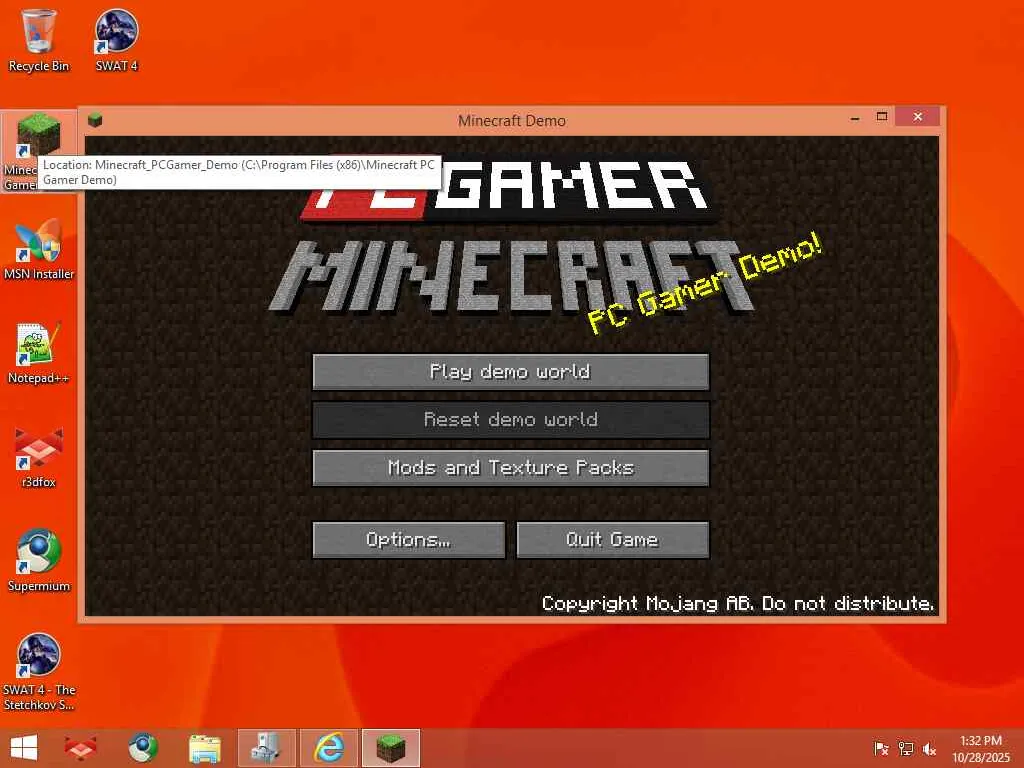1024x768 pixels.
Task: Open the r3dfox desktop shortcut
Action: (x=39, y=457)
